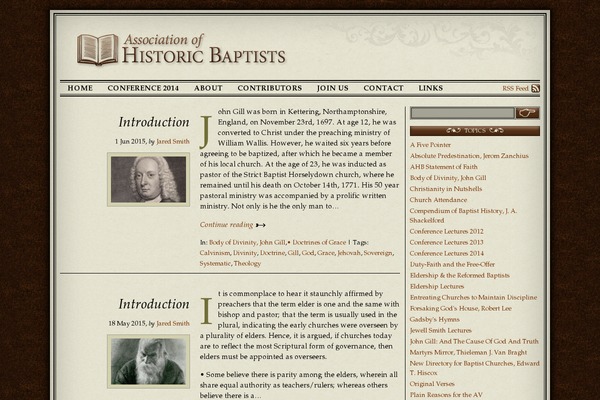Select the Divinity tag
Screen dimensions: 600x400
click(245, 253)
